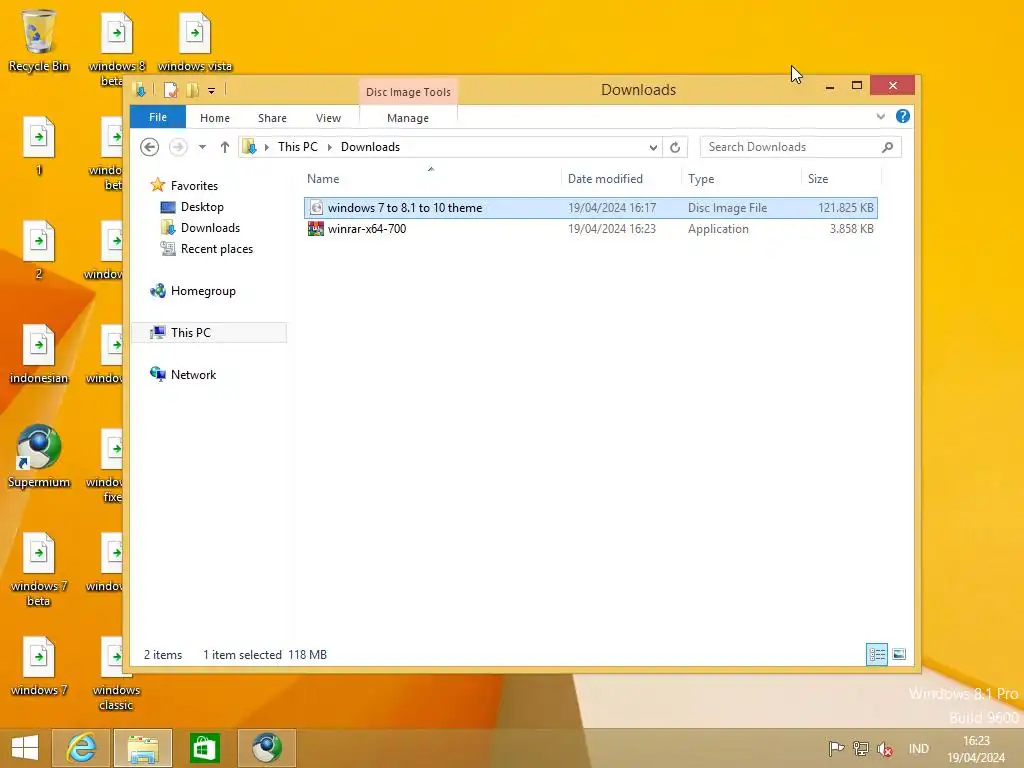This screenshot has height=768, width=1024.
Task: Expand the breadcrumb arrow after This PC
Action: pos(330,147)
